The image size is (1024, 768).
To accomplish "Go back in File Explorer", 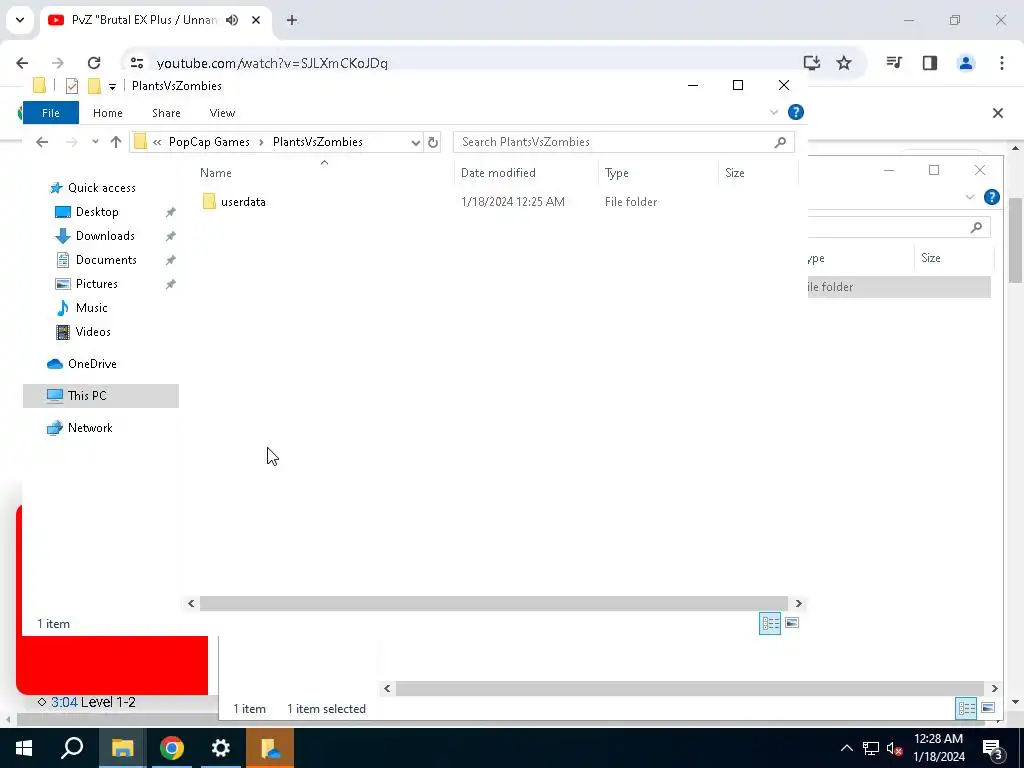I will pyautogui.click(x=42, y=142).
